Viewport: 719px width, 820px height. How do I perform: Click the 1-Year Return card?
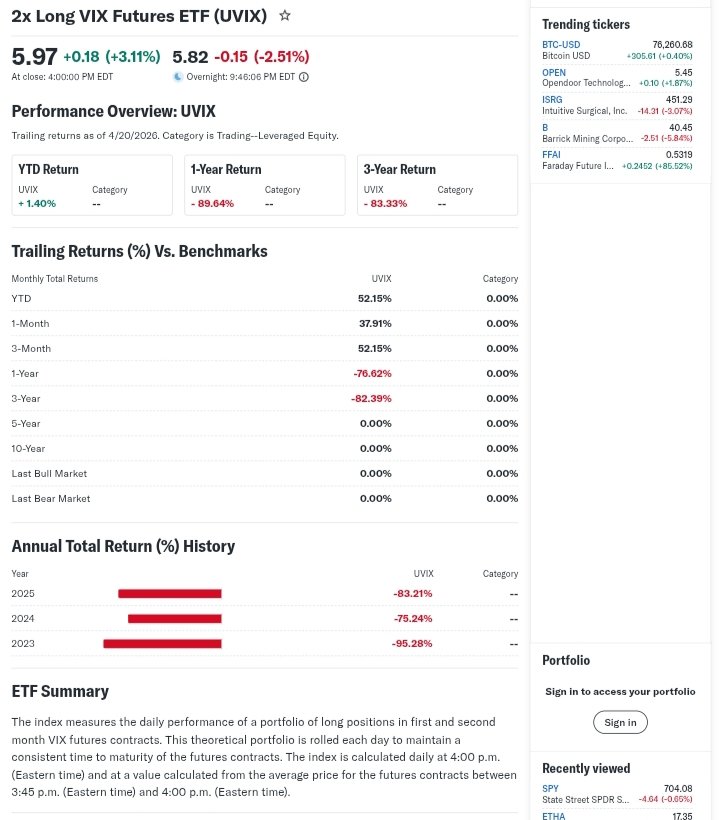click(x=264, y=185)
